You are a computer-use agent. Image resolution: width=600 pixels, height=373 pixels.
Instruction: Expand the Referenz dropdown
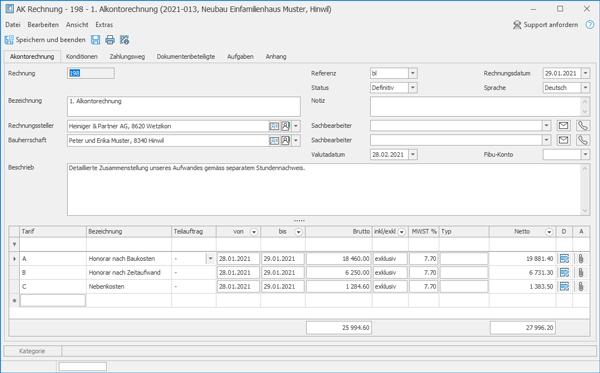point(412,73)
